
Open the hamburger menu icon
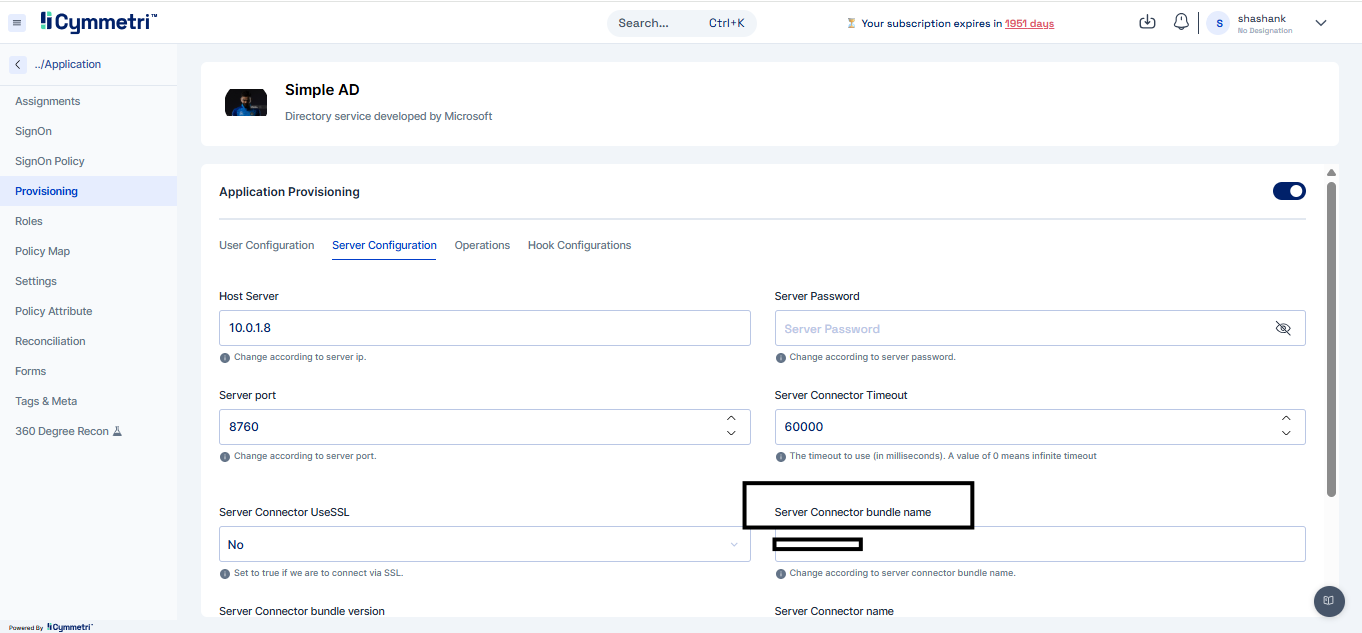(17, 22)
